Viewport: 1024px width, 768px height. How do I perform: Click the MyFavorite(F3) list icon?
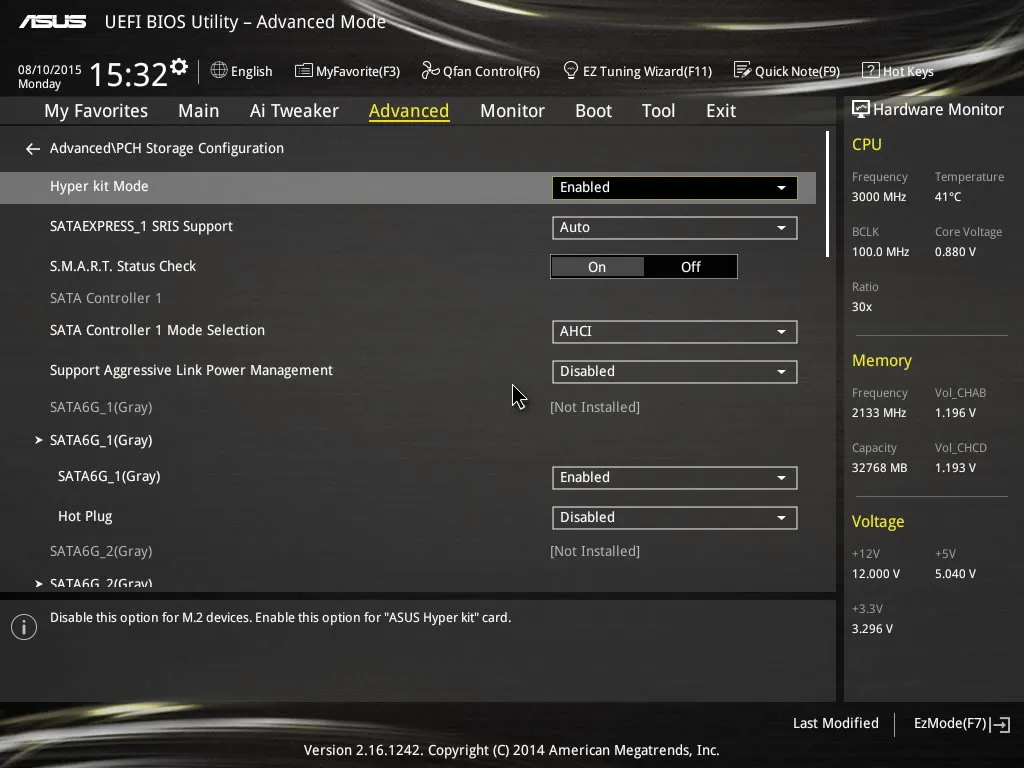(304, 71)
